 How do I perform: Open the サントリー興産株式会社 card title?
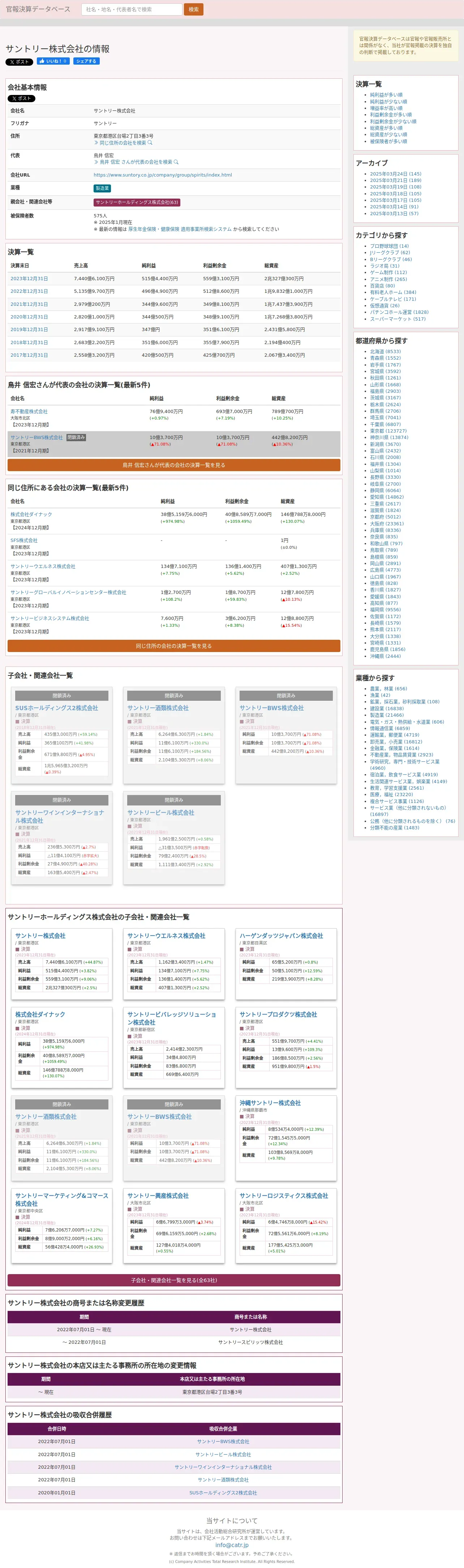(158, 1196)
